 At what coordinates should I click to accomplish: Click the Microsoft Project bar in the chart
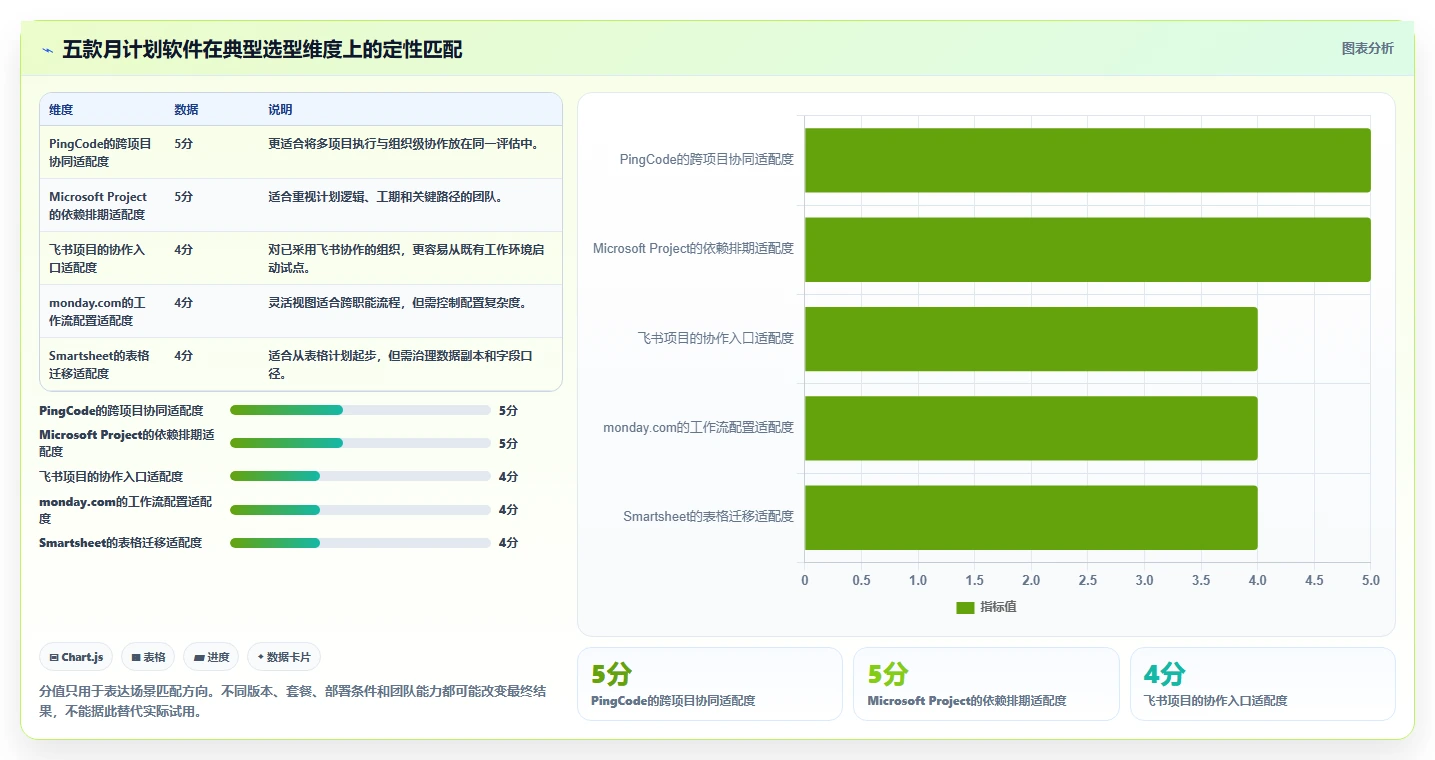[x=1087, y=249]
